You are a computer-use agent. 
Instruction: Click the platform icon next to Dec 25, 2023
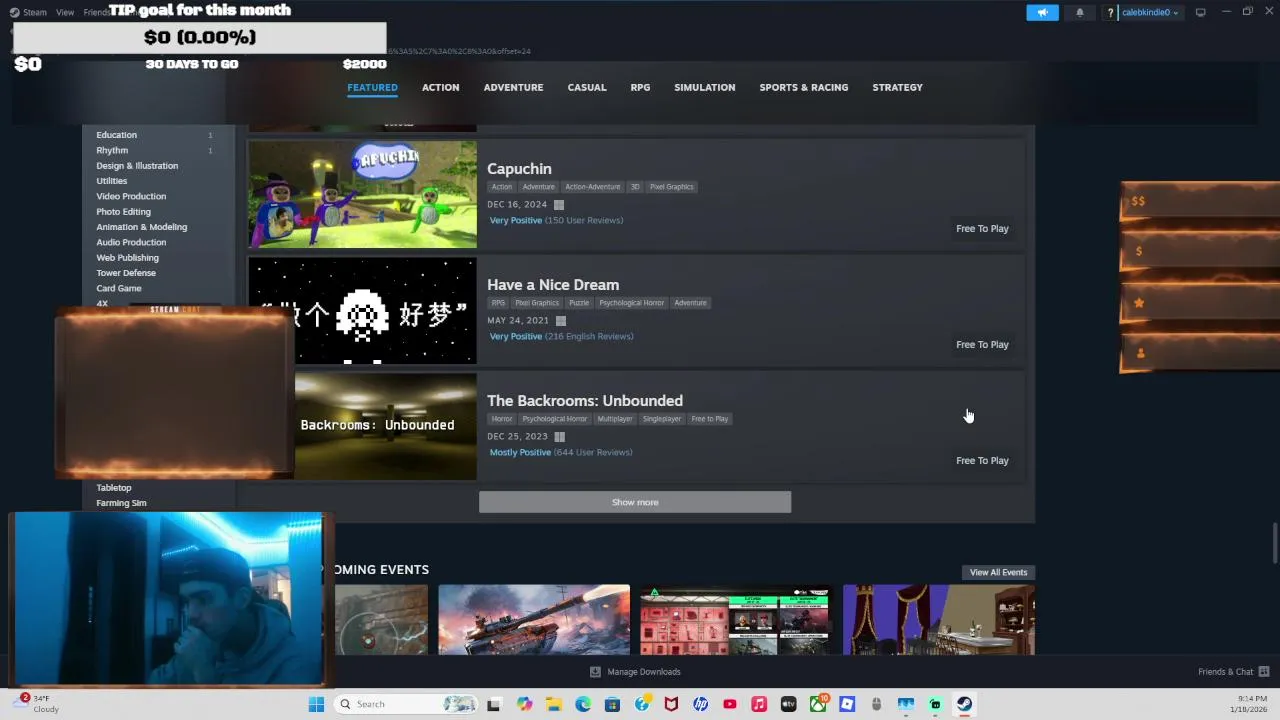coord(560,437)
